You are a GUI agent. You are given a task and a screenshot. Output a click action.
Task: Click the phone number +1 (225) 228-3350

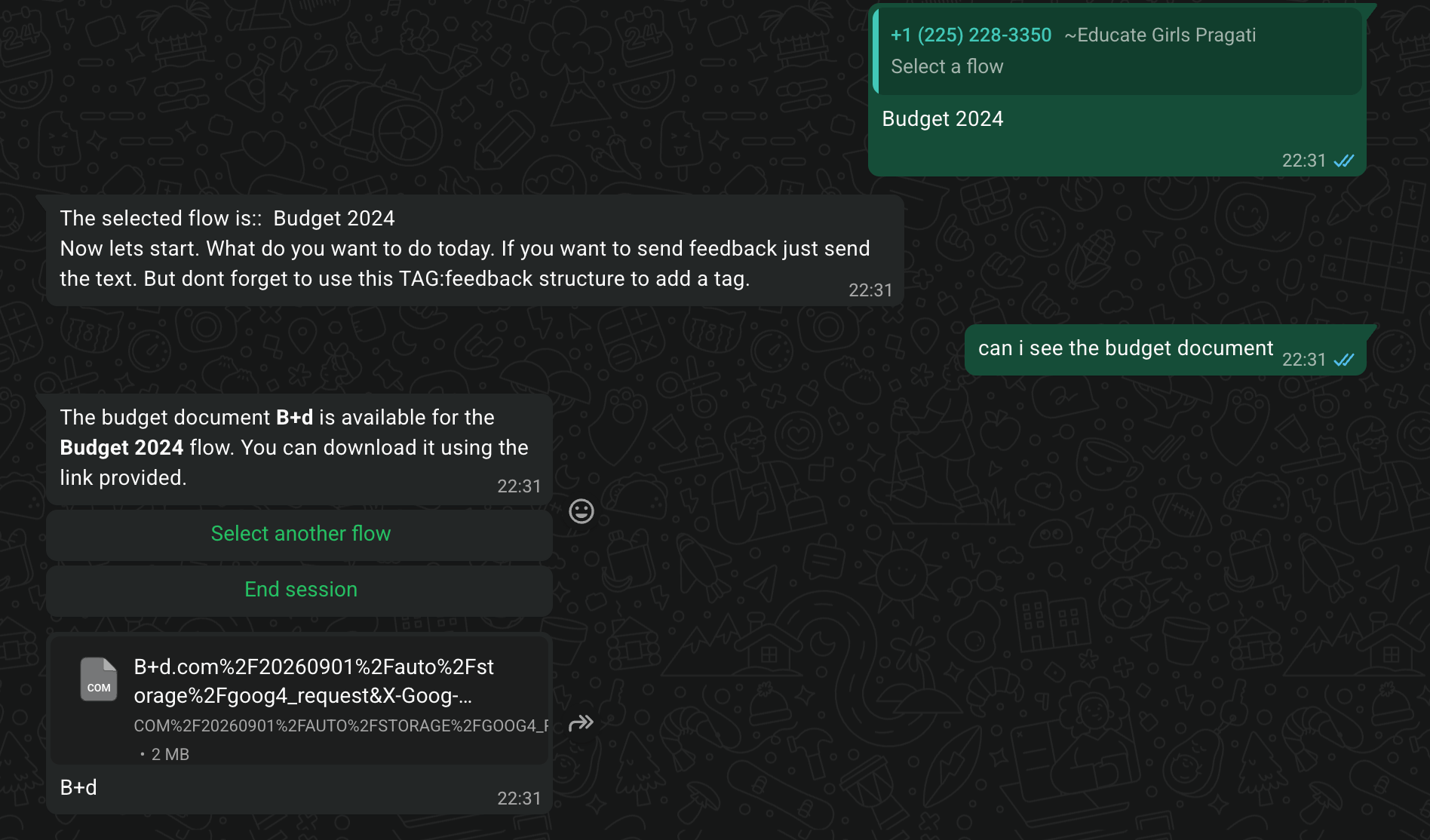(x=971, y=35)
